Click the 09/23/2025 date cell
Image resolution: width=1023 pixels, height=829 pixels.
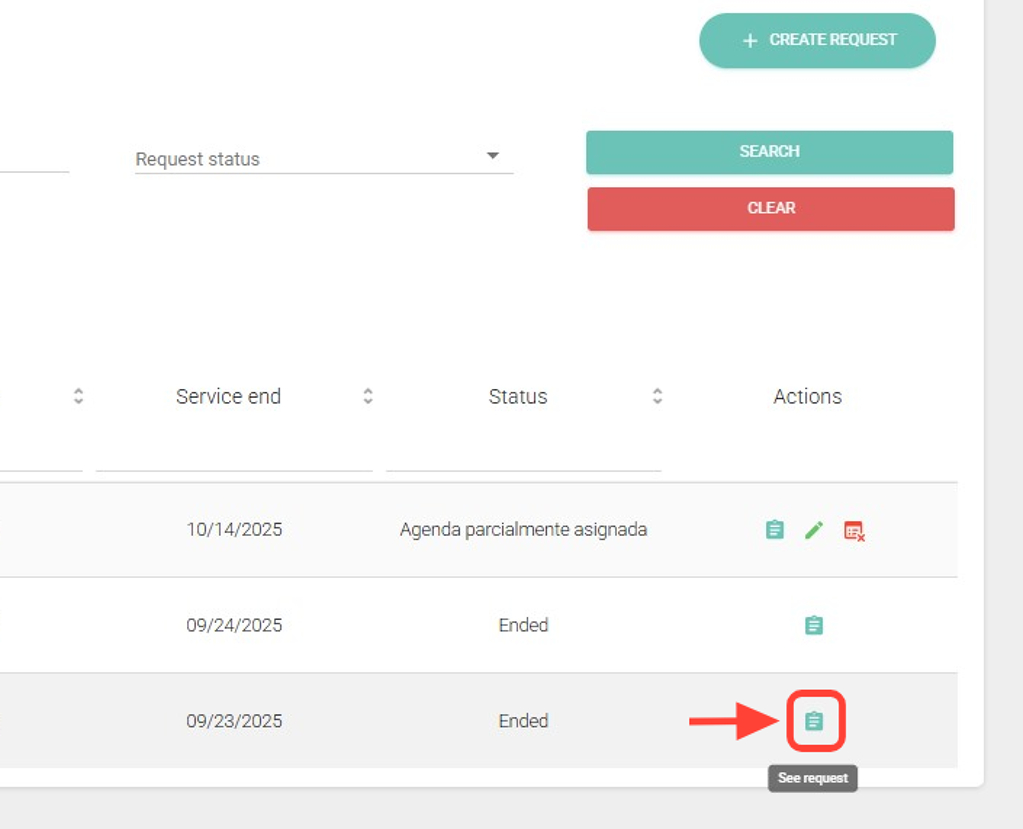234,721
